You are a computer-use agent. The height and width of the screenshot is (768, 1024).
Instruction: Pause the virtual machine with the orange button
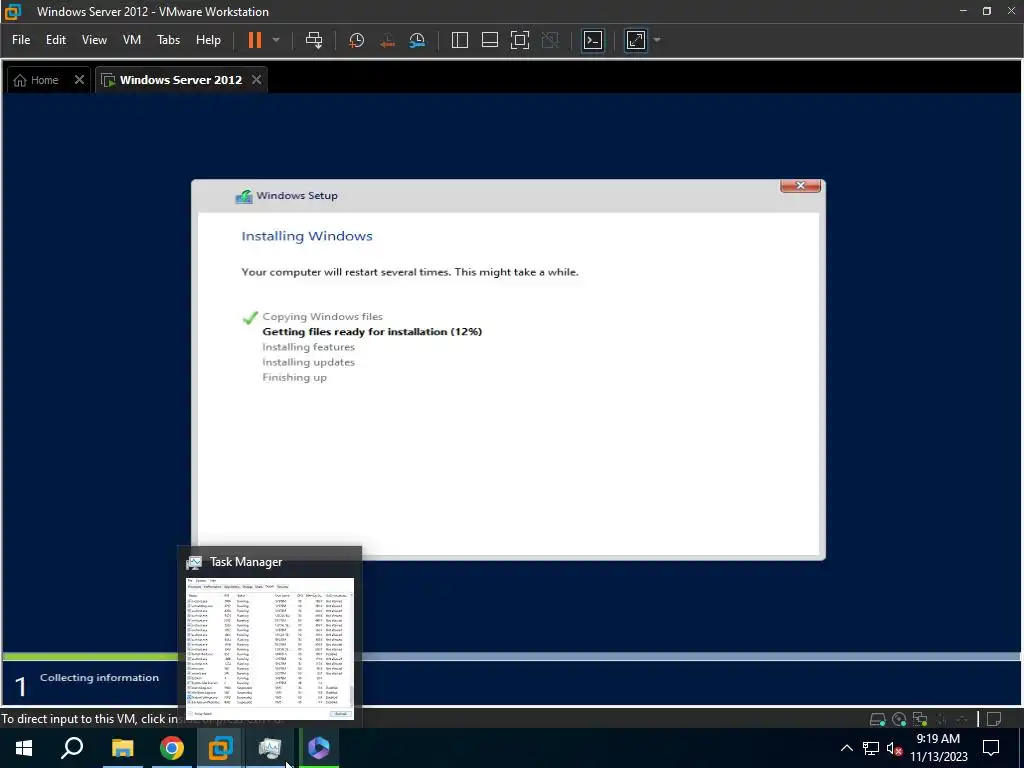255,40
